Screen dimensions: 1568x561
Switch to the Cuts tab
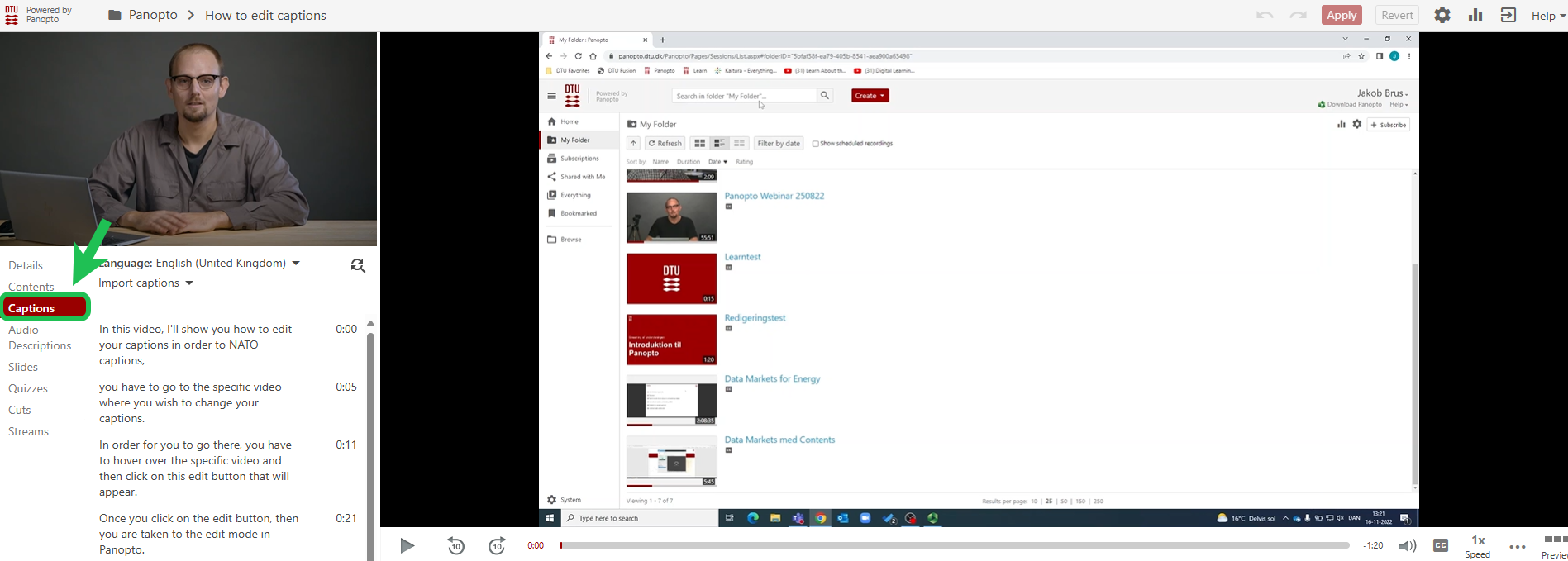20,410
